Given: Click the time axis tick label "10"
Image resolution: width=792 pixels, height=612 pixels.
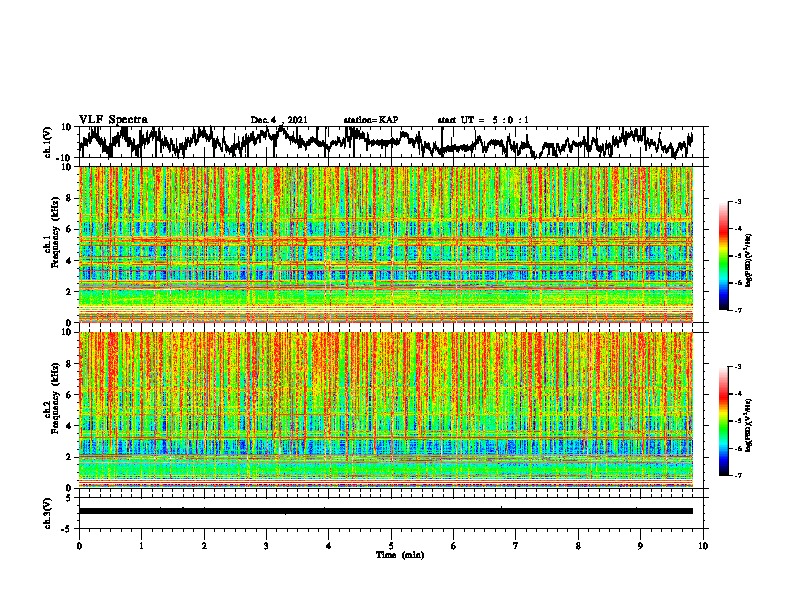Looking at the screenshot, I should 703,546.
